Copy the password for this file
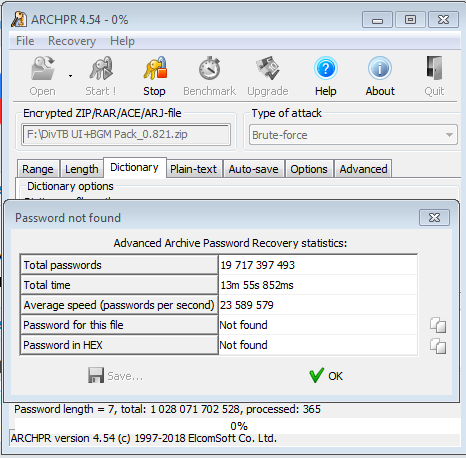 (x=438, y=325)
